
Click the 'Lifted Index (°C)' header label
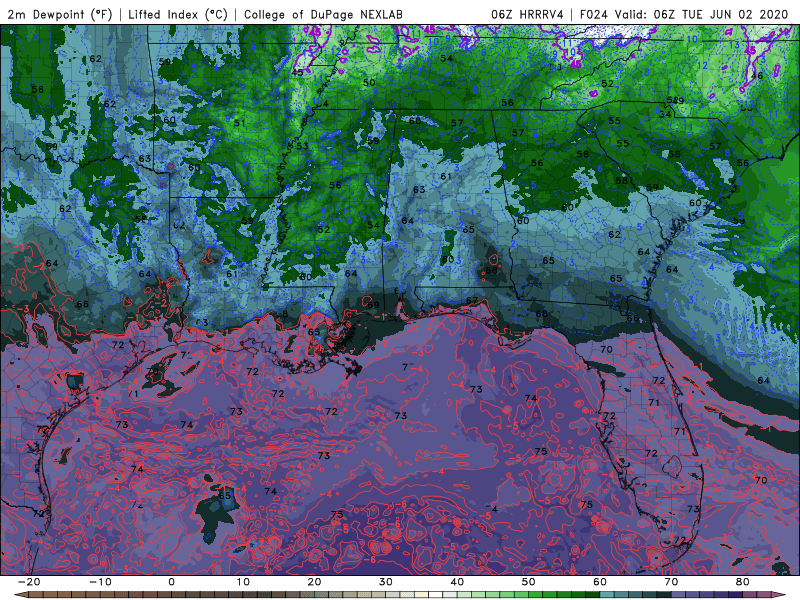[x=178, y=14]
